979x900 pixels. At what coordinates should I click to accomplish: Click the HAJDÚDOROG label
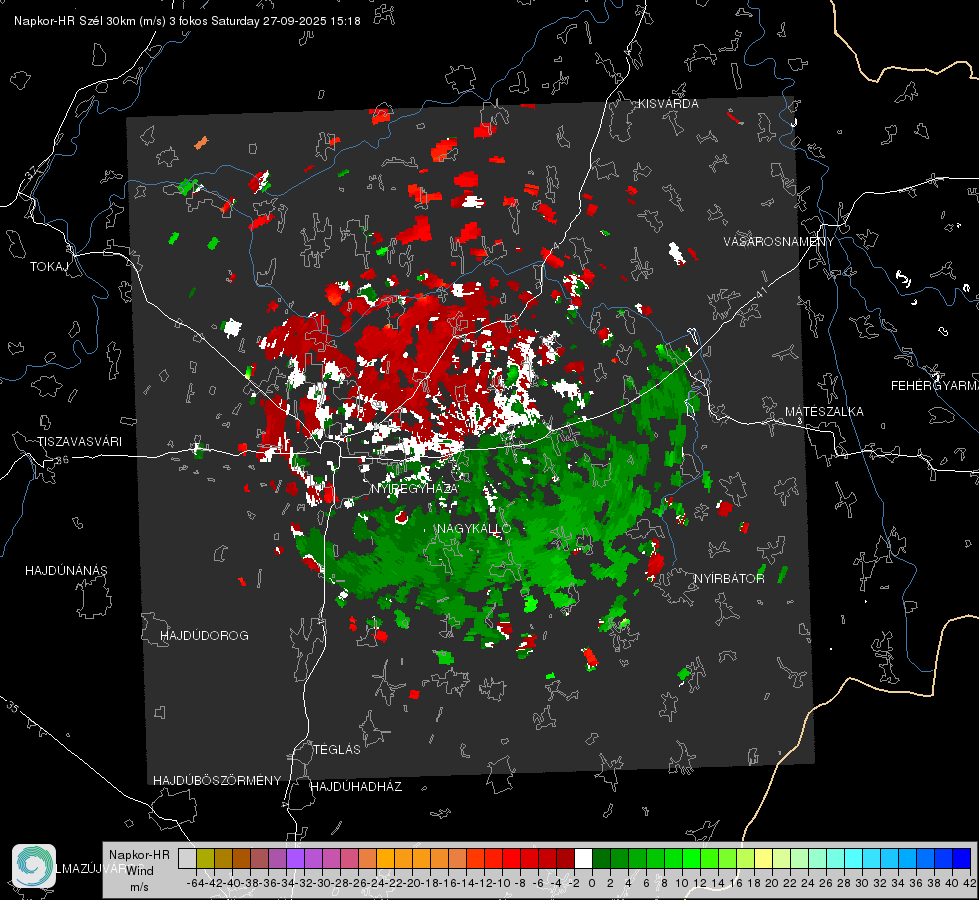tap(204, 636)
